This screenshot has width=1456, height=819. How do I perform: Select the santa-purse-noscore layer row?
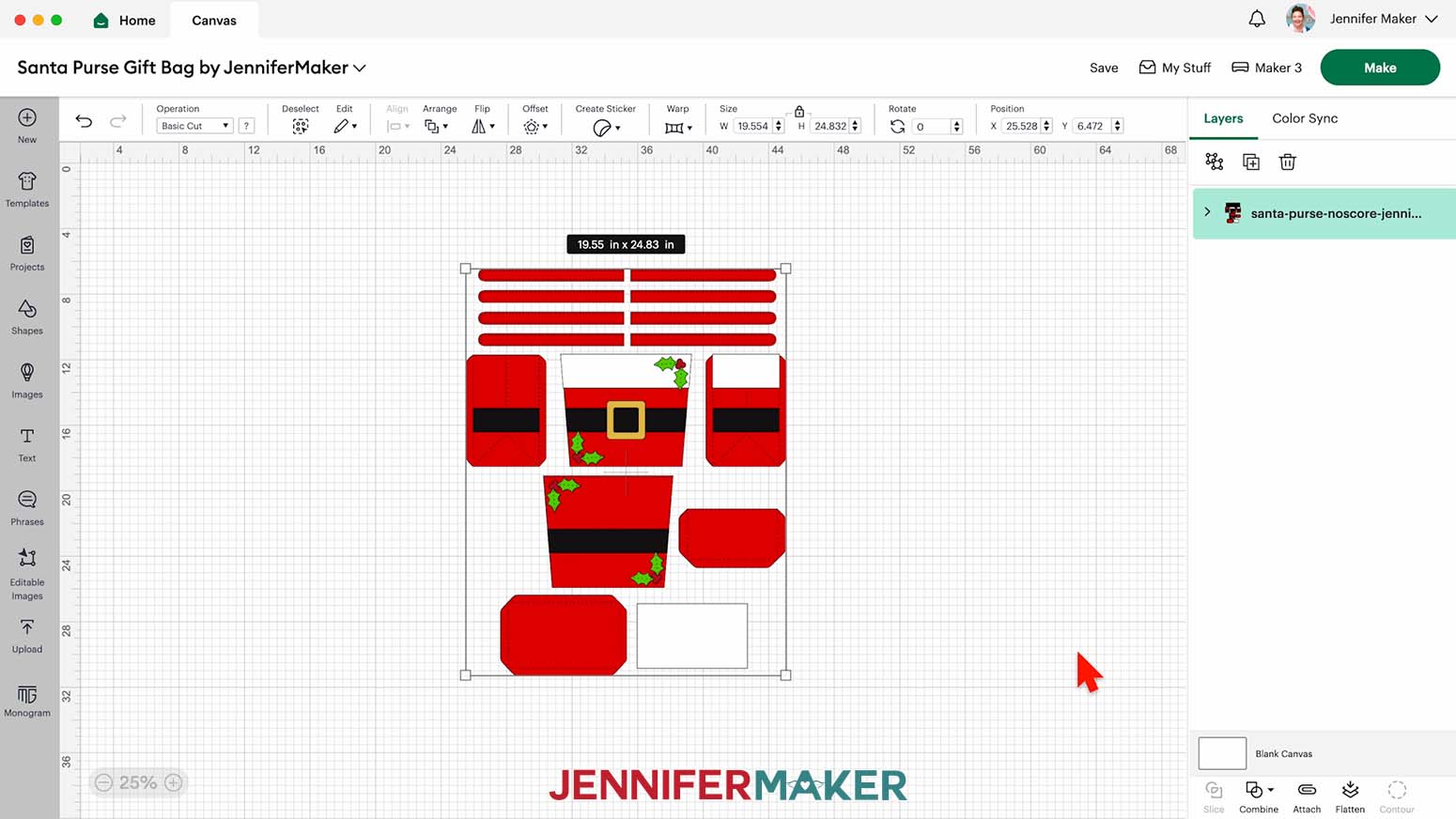coord(1324,213)
